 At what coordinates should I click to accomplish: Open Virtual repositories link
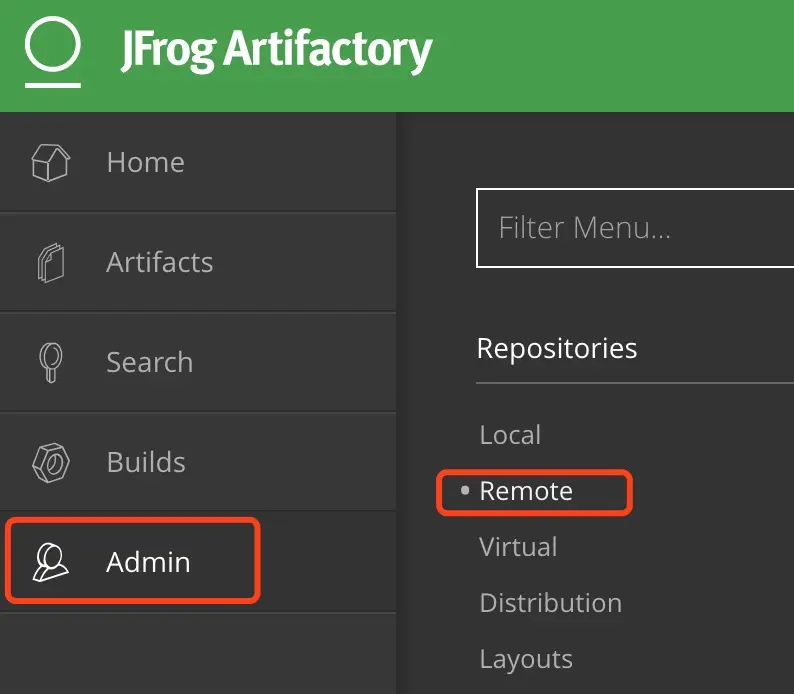coord(518,547)
